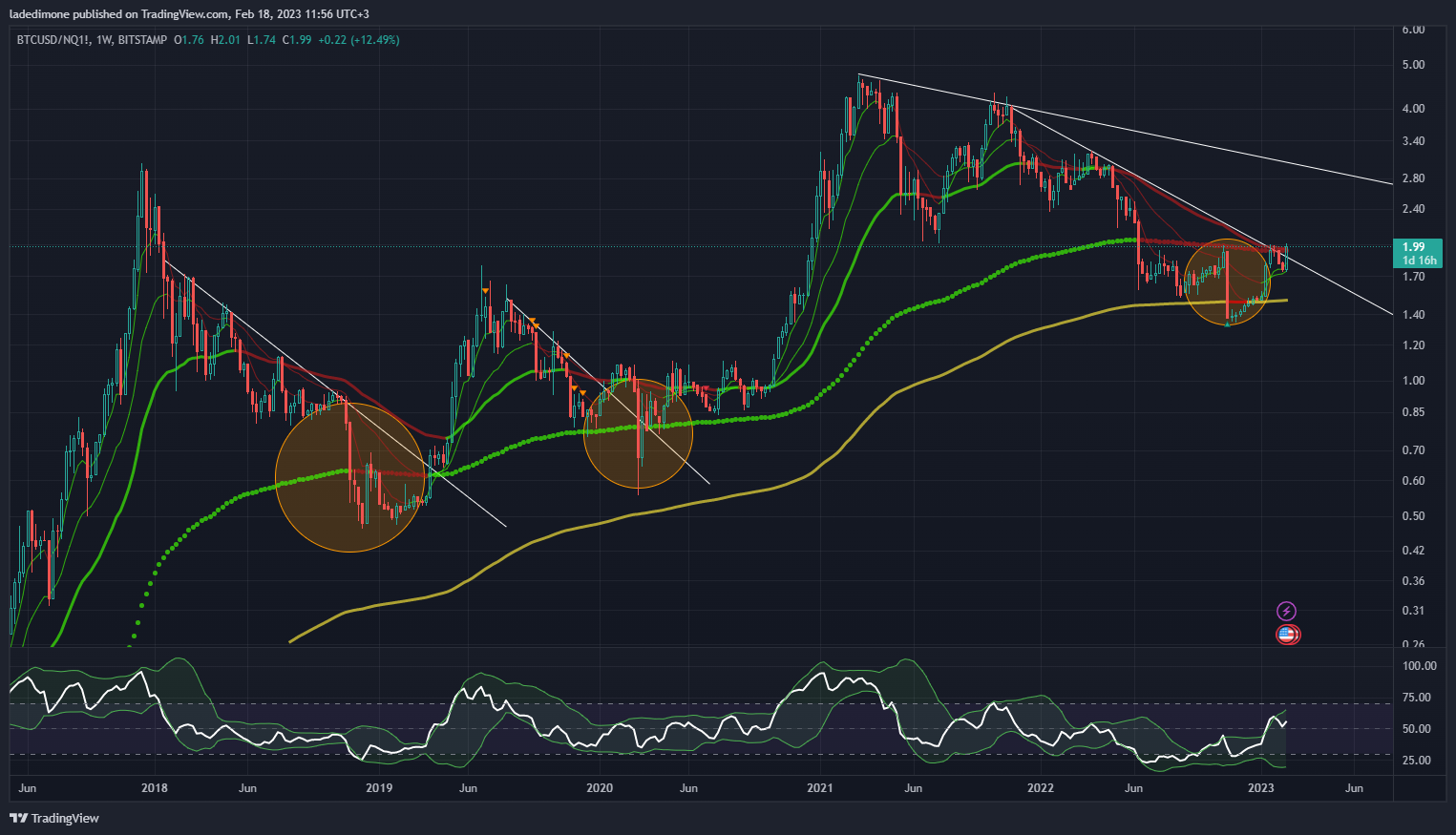Click the green current price label on the price axis
Image resolution: width=1456 pixels, height=835 pixels.
point(1418,253)
